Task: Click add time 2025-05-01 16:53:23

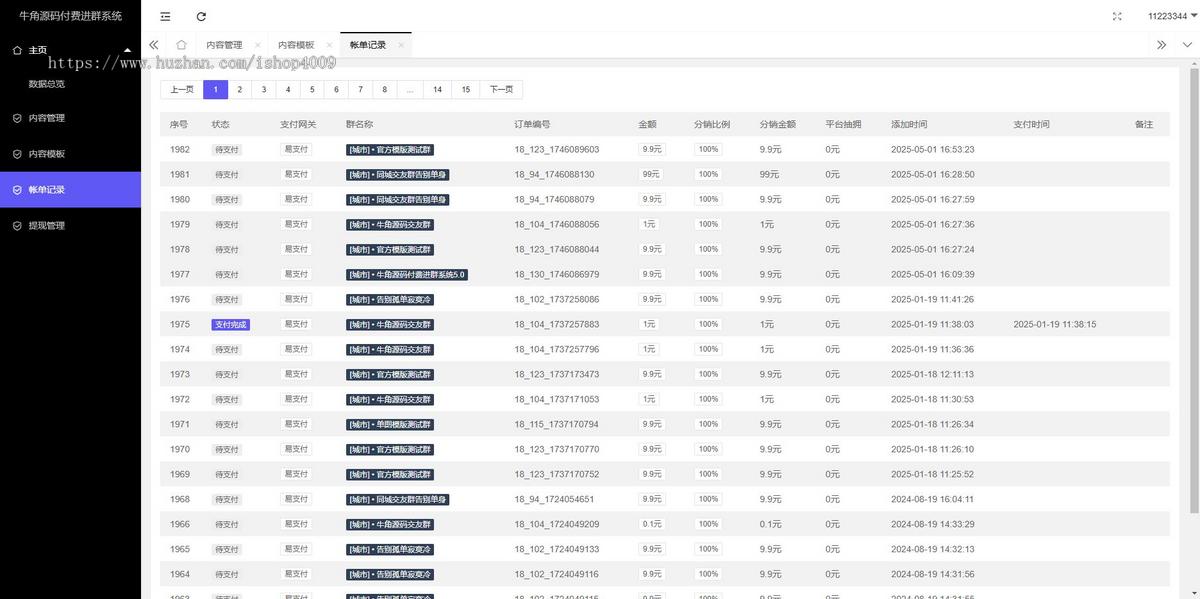Action: (933, 150)
